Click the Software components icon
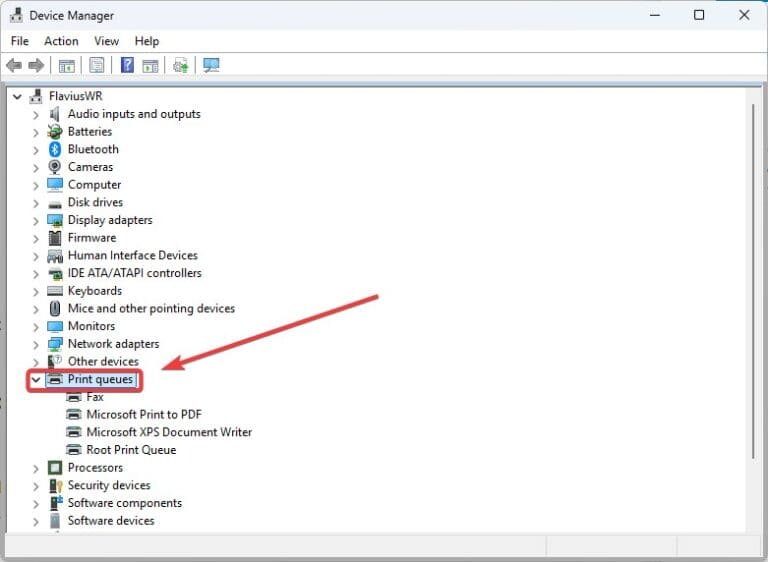The image size is (768, 562). tap(56, 503)
